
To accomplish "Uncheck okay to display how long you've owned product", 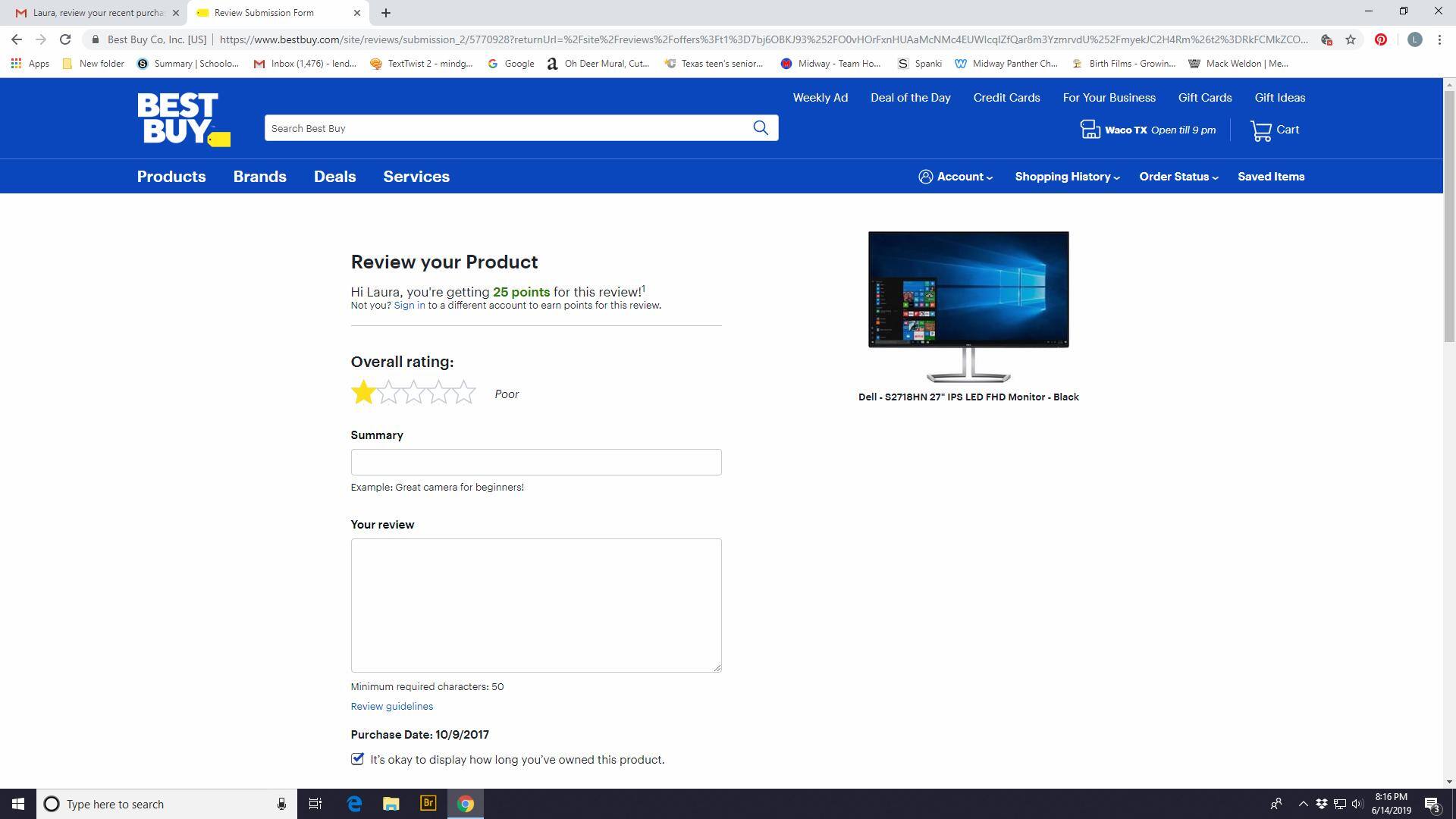I will pyautogui.click(x=357, y=758).
